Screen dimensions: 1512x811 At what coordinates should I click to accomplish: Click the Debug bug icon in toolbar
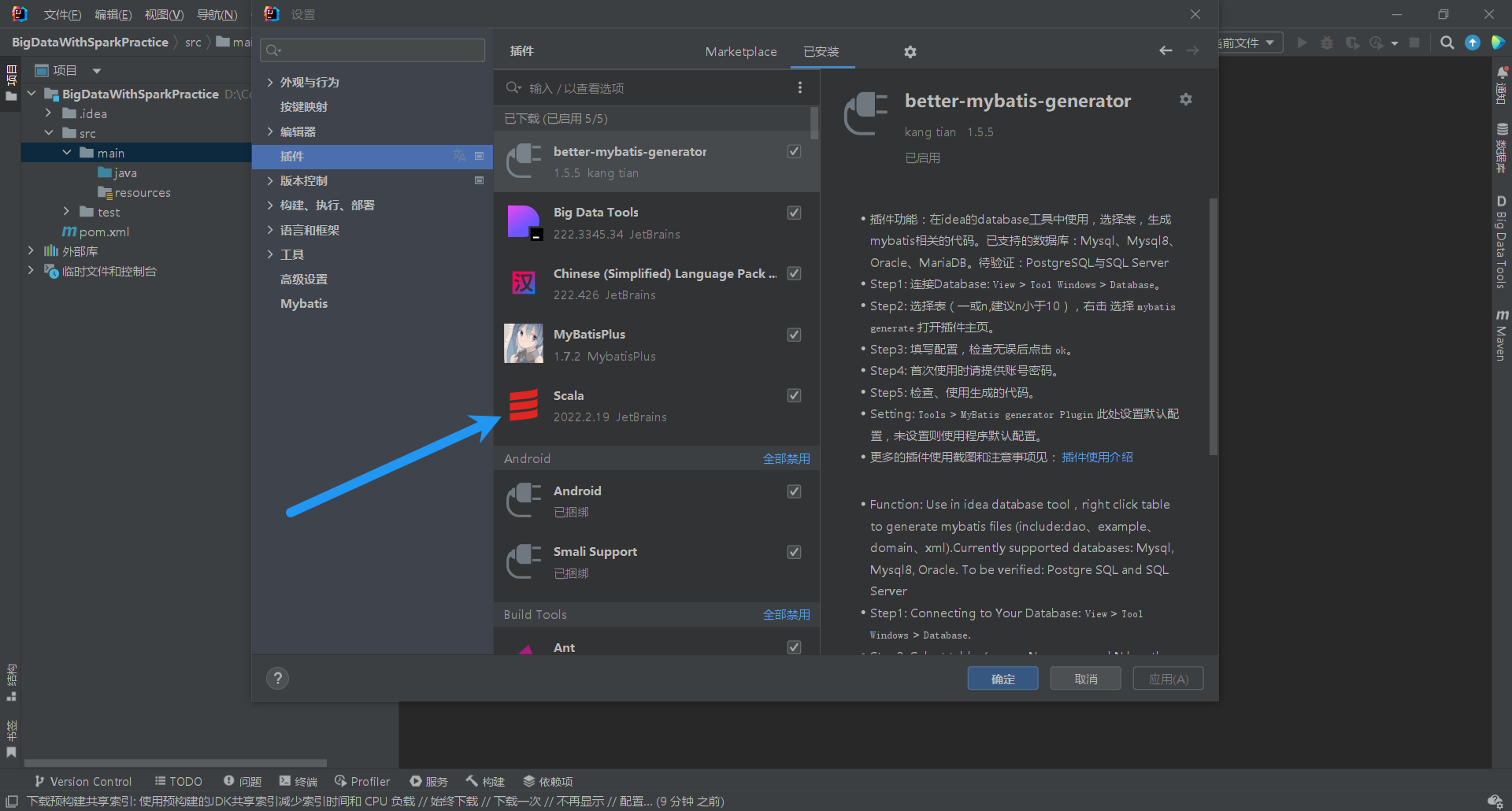click(x=1327, y=43)
